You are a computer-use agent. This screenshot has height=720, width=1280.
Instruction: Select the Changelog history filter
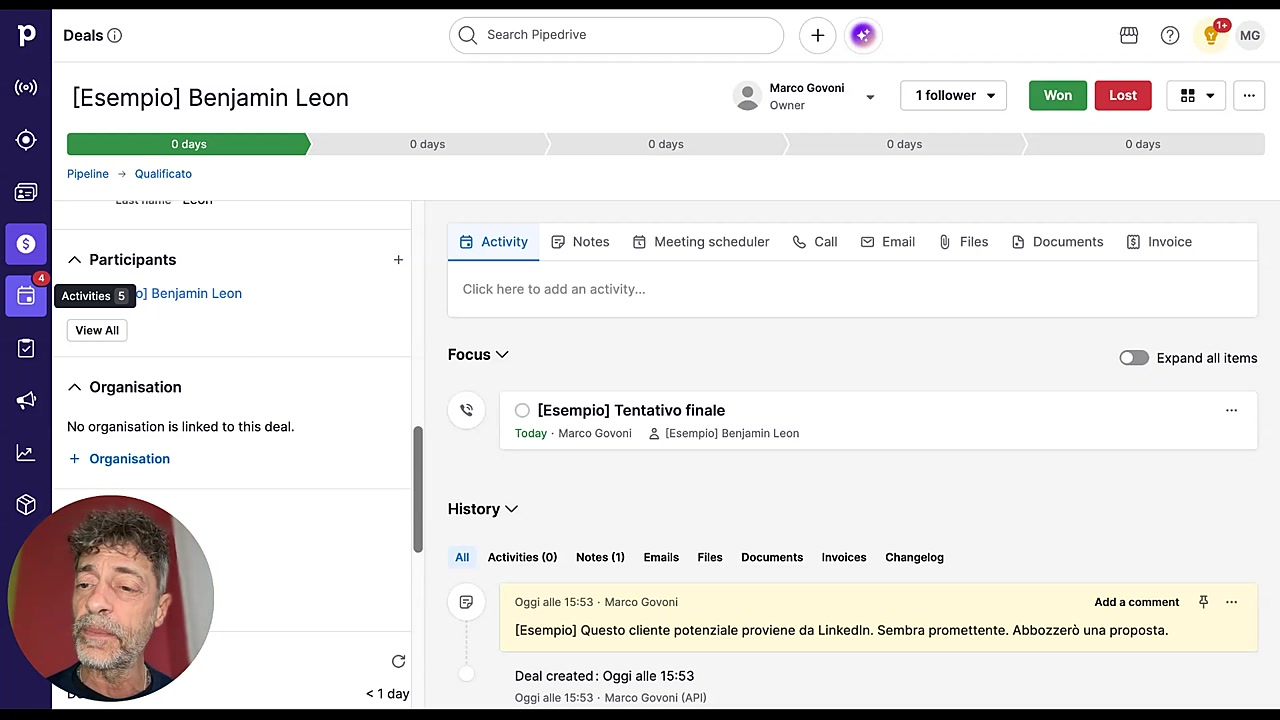[x=914, y=557]
